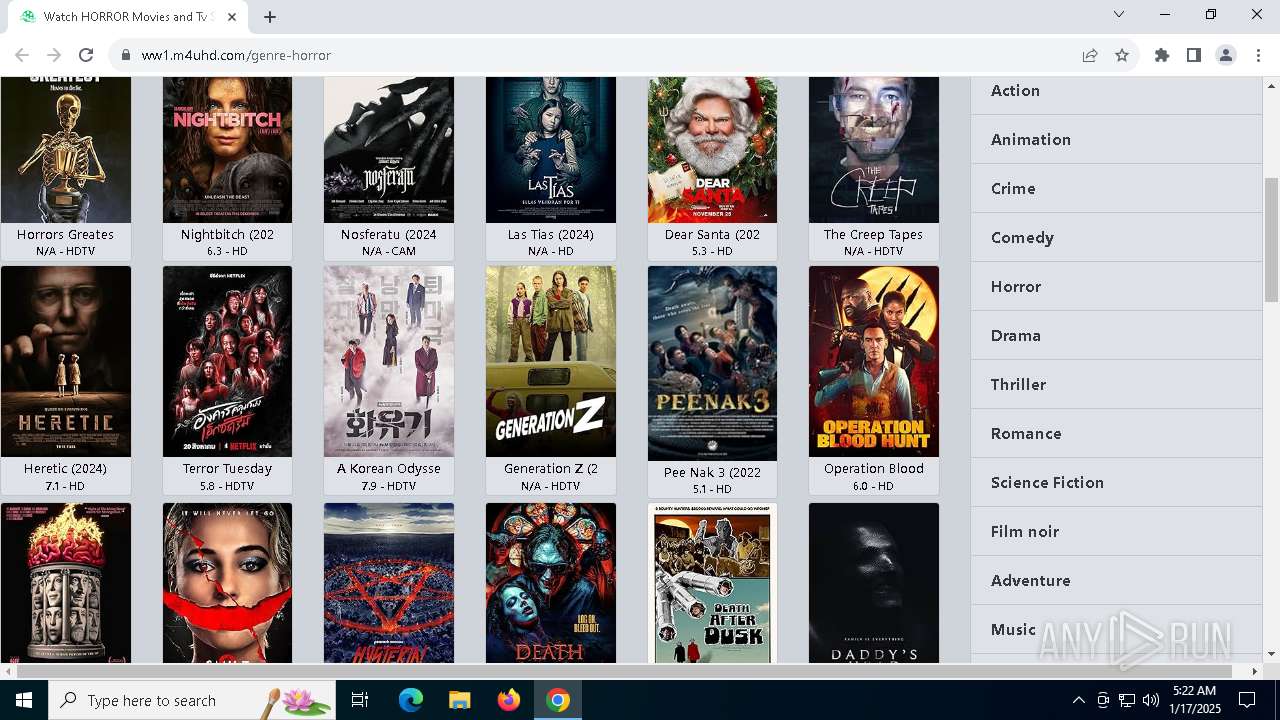Screen dimensions: 1280x720
Task: Click the Horrors Greates title link
Action: [x=65, y=234]
